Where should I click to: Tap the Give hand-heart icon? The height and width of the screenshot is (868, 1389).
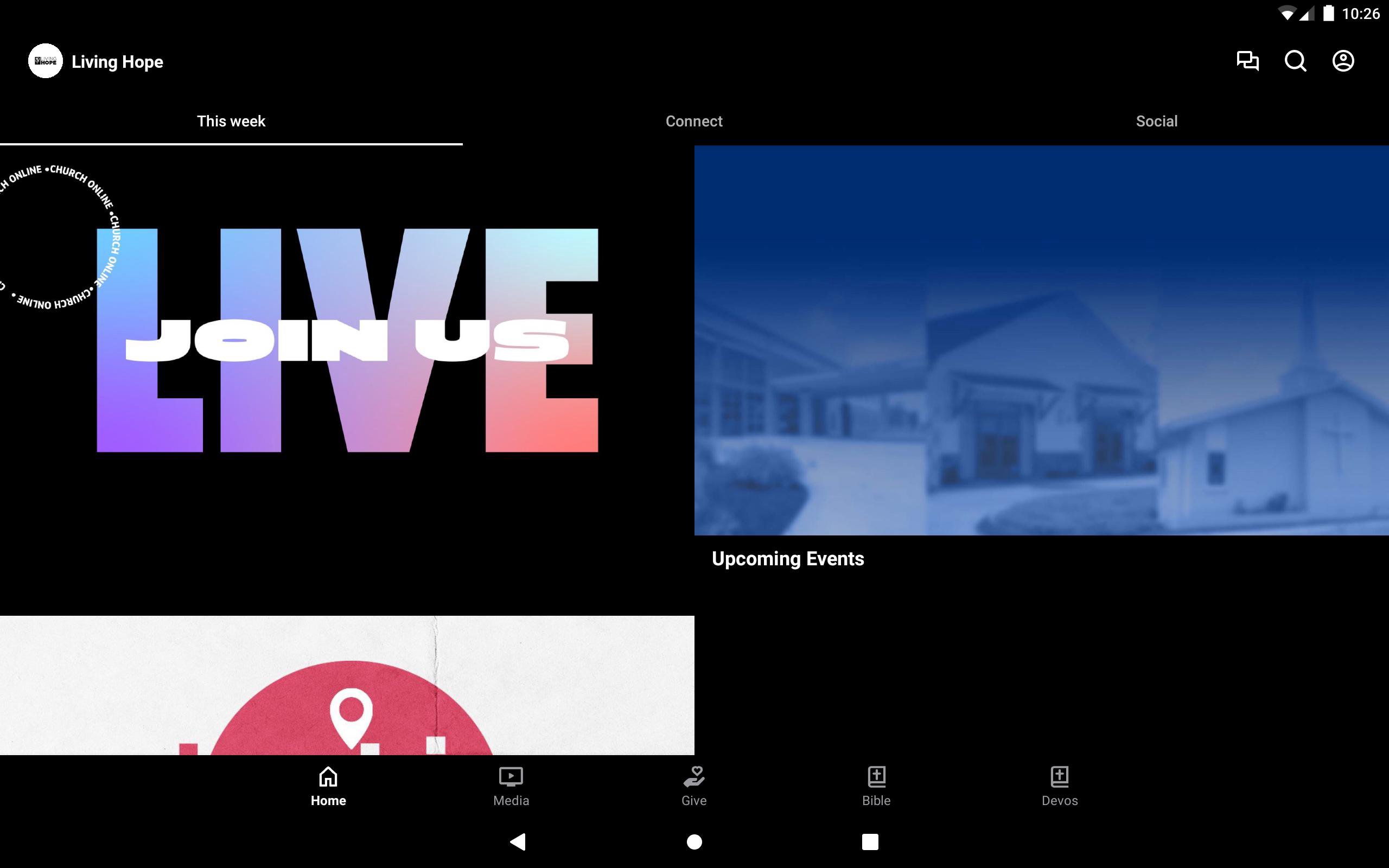694,777
